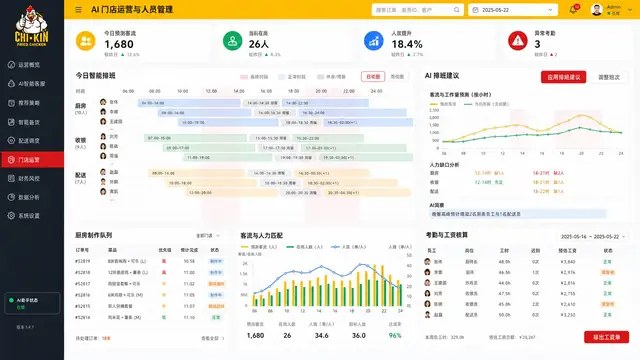
Task: Open order #52817 in kitchen queue
Action: click(149, 284)
